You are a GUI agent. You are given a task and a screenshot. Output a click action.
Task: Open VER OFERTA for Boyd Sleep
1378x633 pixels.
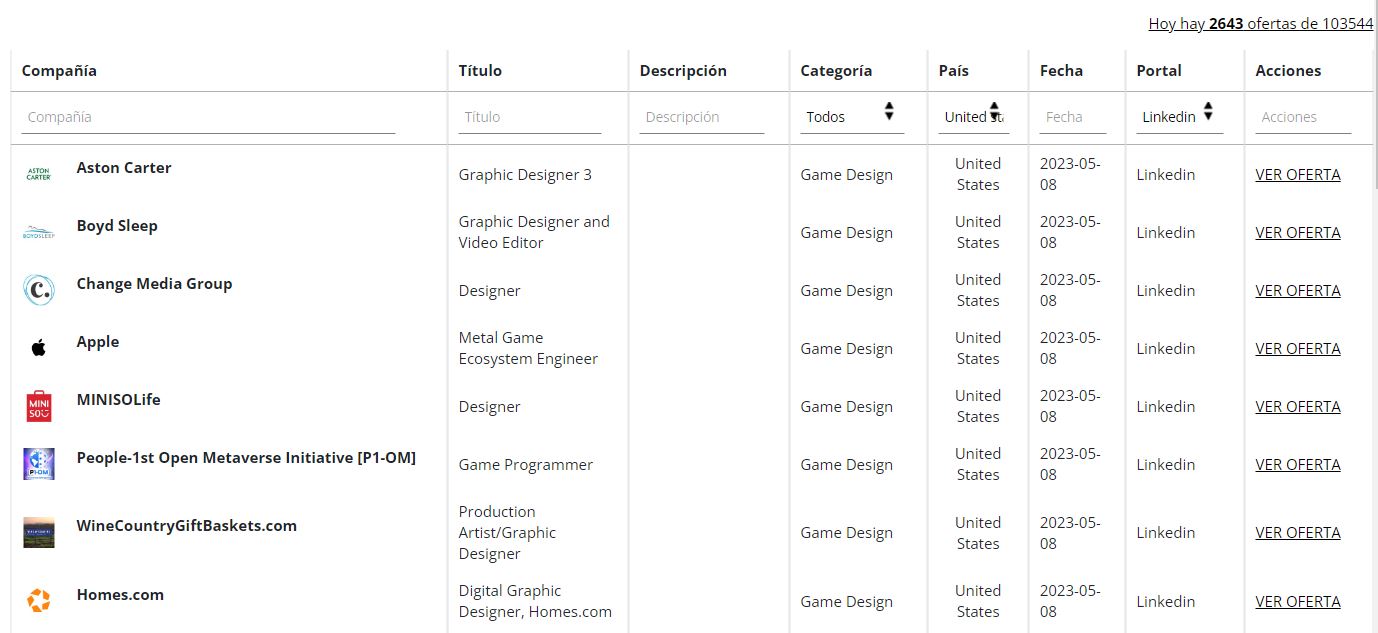[x=1298, y=233]
